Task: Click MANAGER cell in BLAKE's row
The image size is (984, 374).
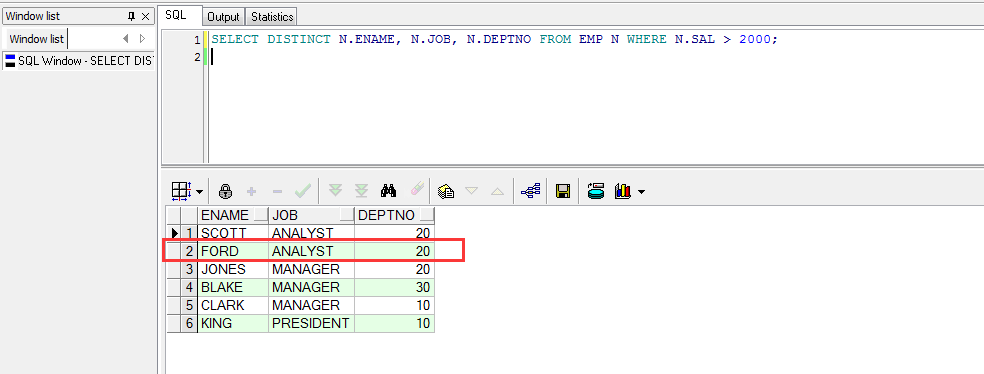Action: point(312,287)
